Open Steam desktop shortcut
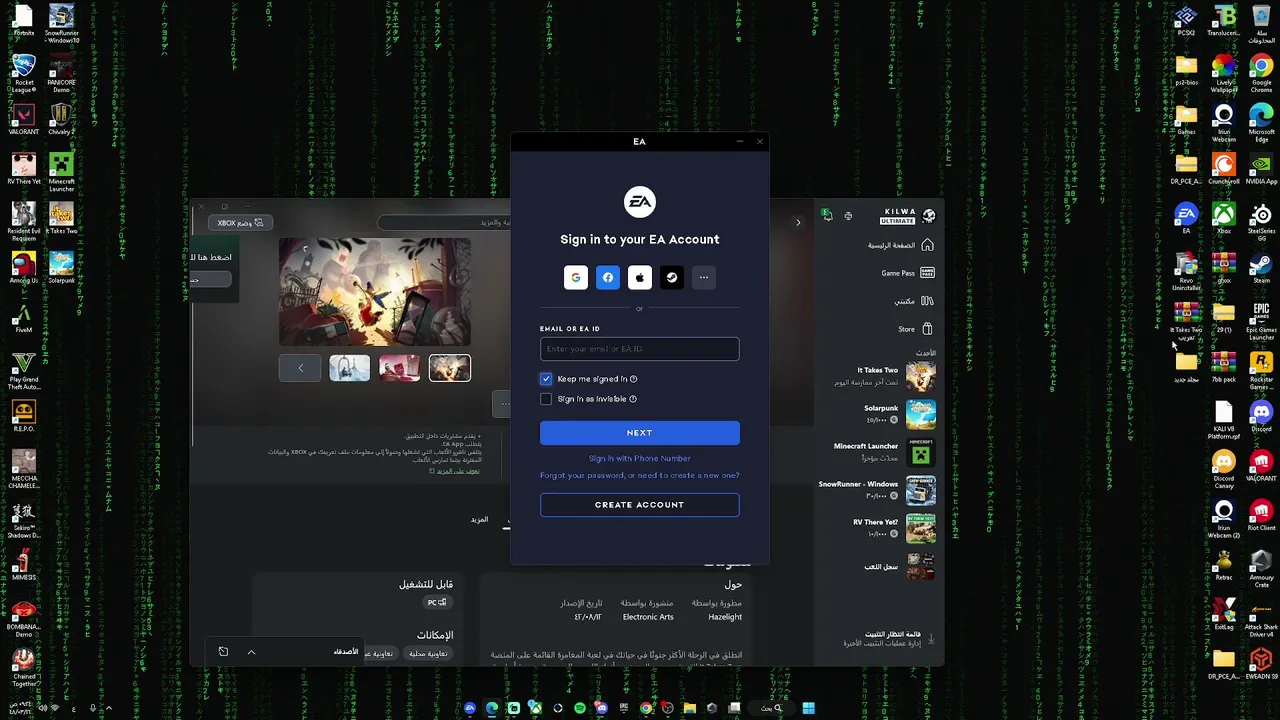This screenshot has height=720, width=1280. click(1261, 267)
